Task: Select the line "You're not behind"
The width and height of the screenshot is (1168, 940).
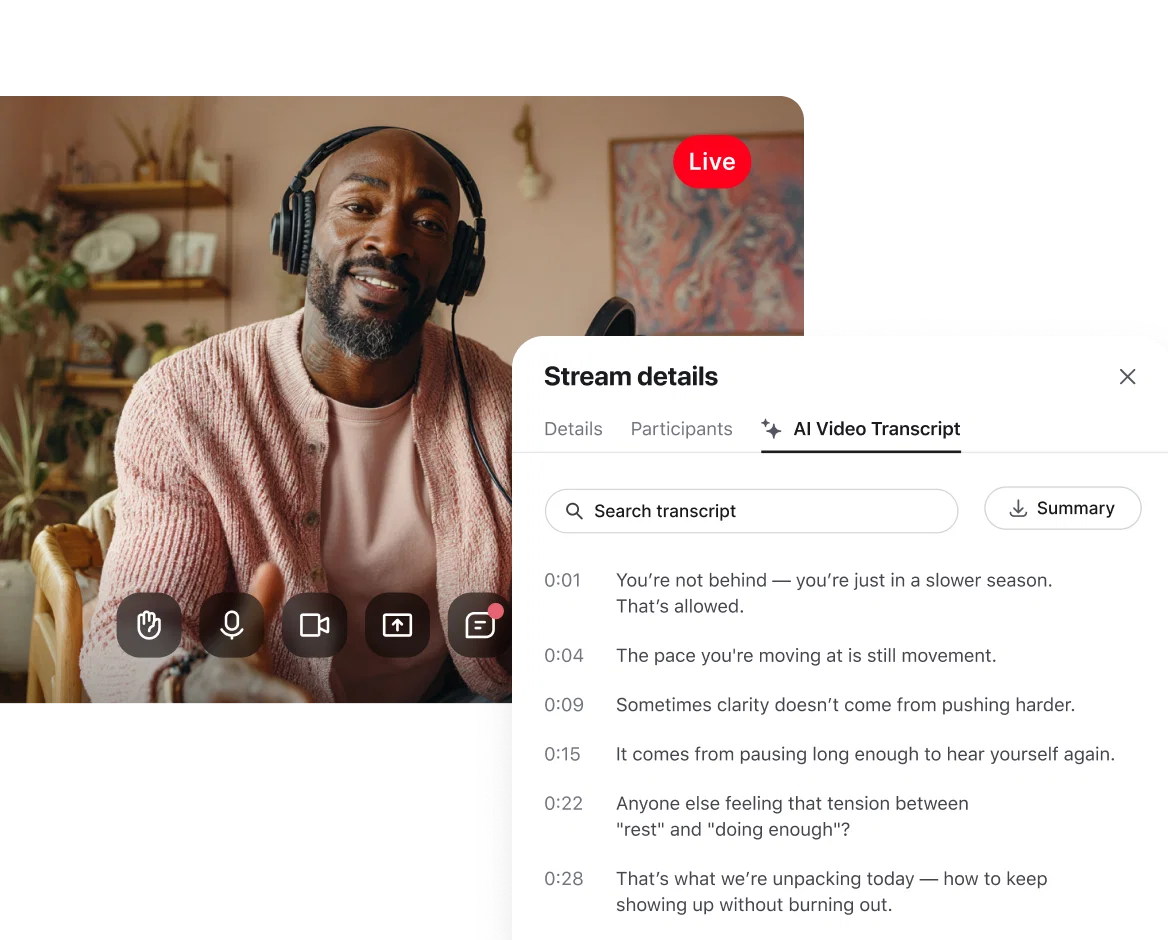Action: [834, 593]
